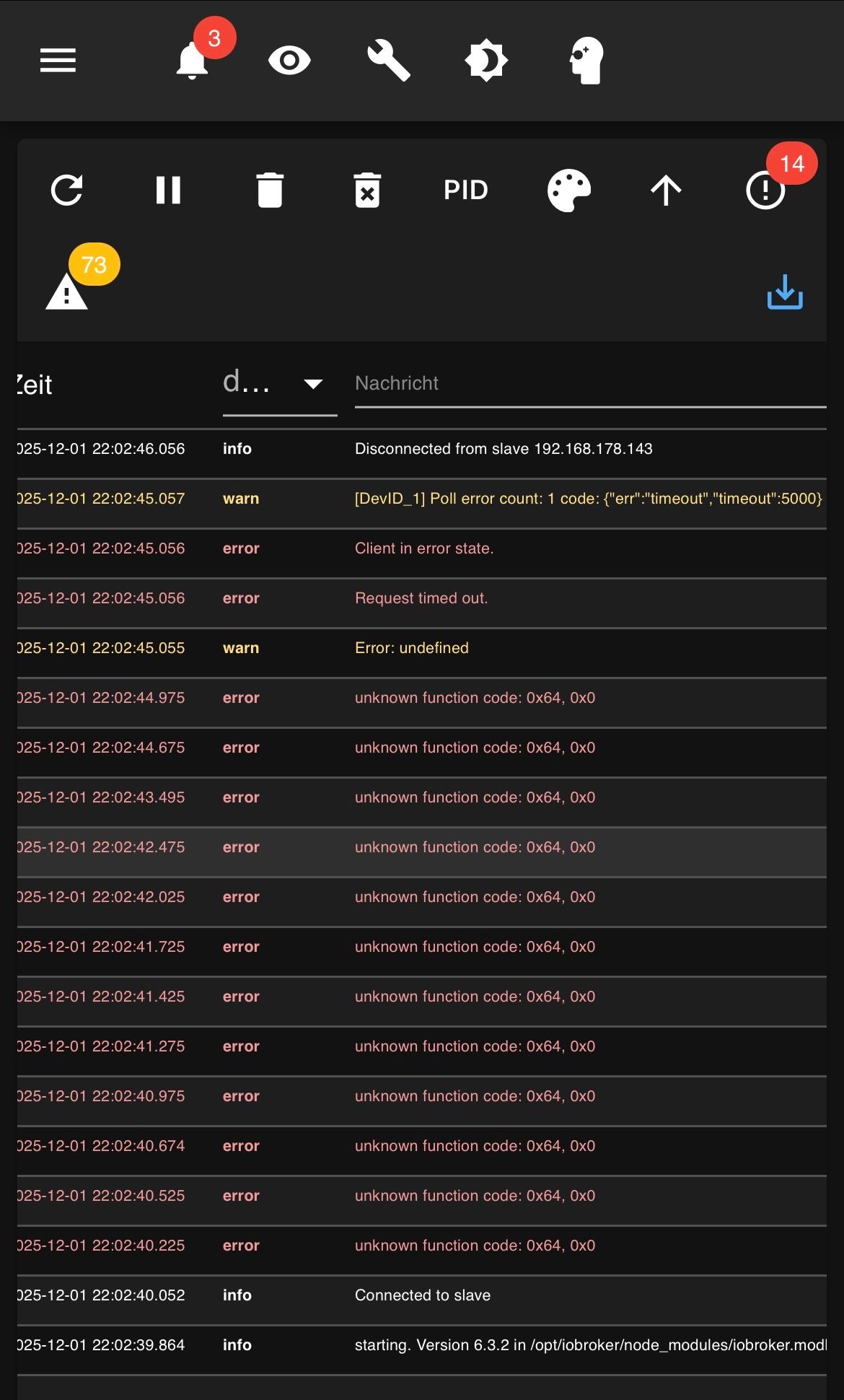The image size is (844, 1400).
Task: Show the 73 warning entries
Action: (x=67, y=292)
